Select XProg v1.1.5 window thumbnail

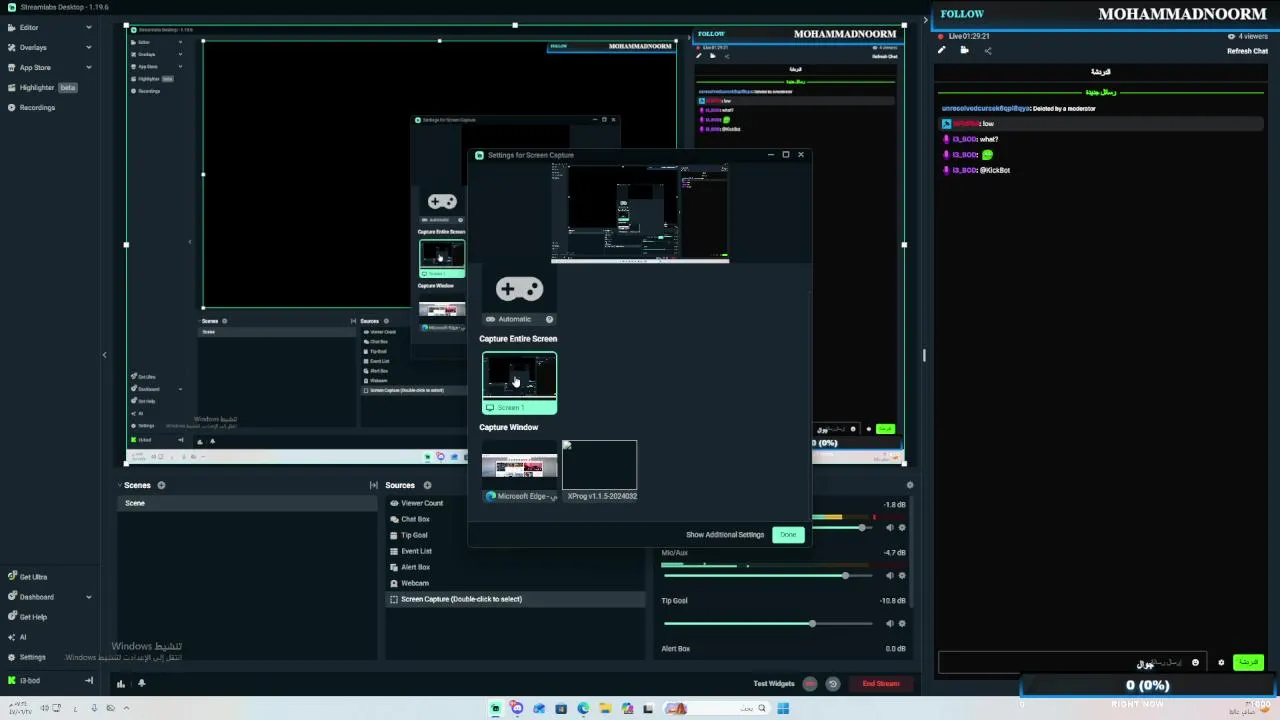(600, 471)
